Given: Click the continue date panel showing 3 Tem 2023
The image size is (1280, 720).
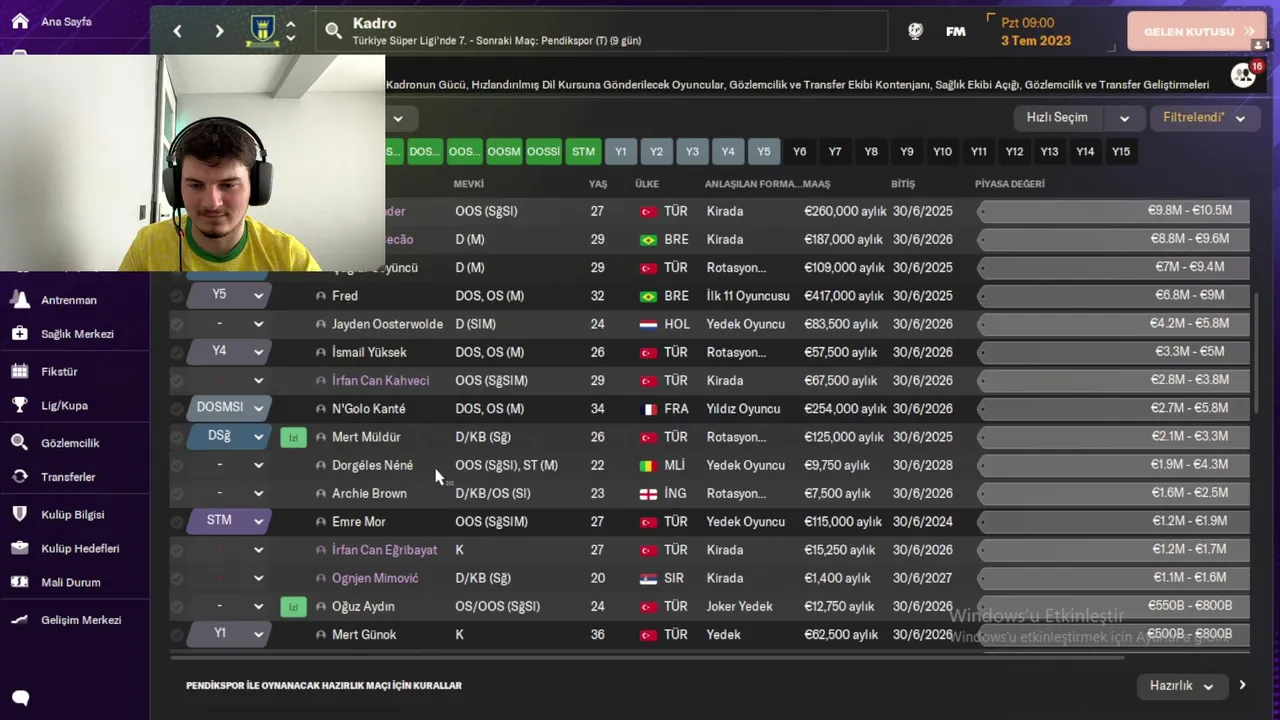Looking at the screenshot, I should coord(1050,32).
